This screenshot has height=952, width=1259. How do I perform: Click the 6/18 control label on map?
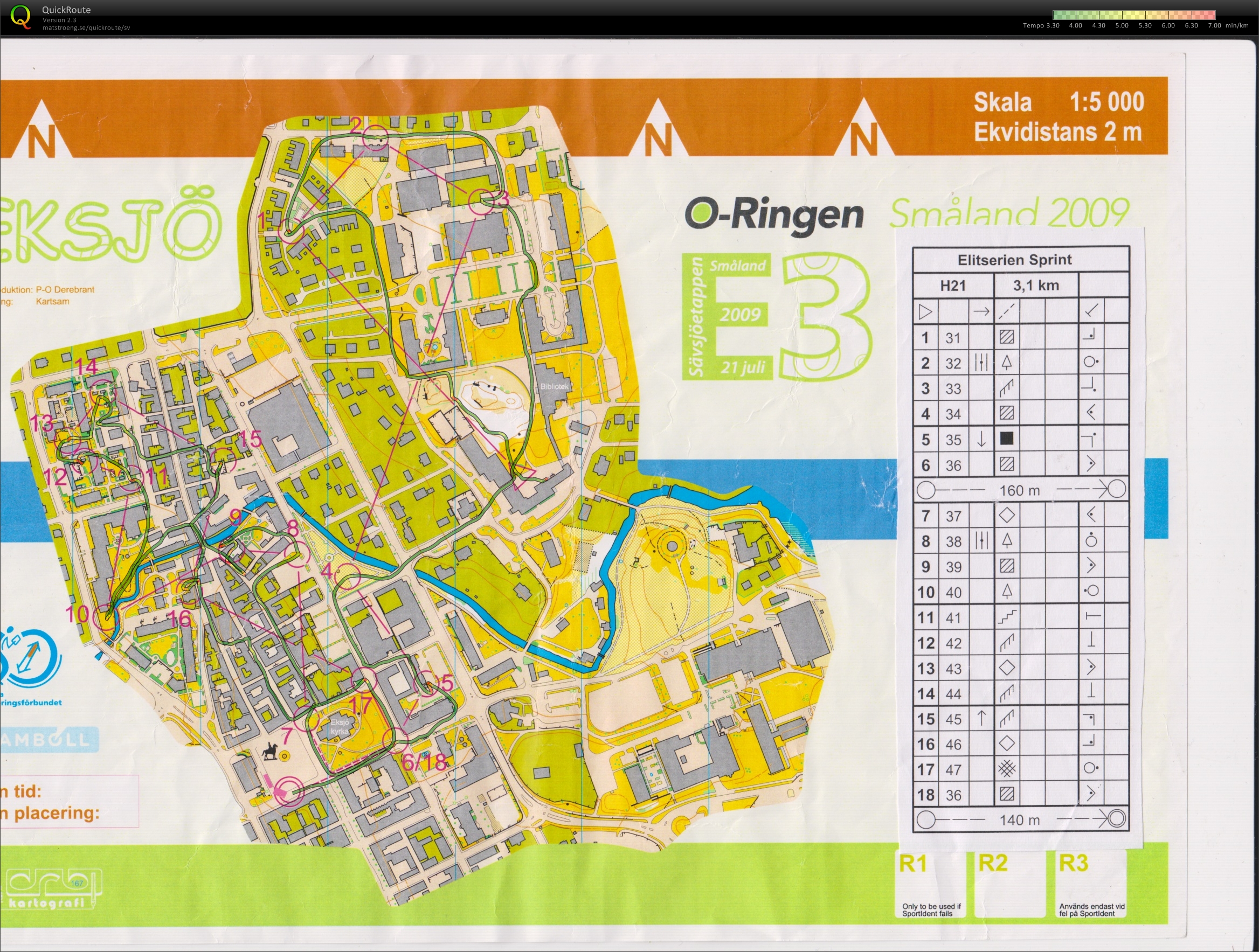tap(425, 762)
